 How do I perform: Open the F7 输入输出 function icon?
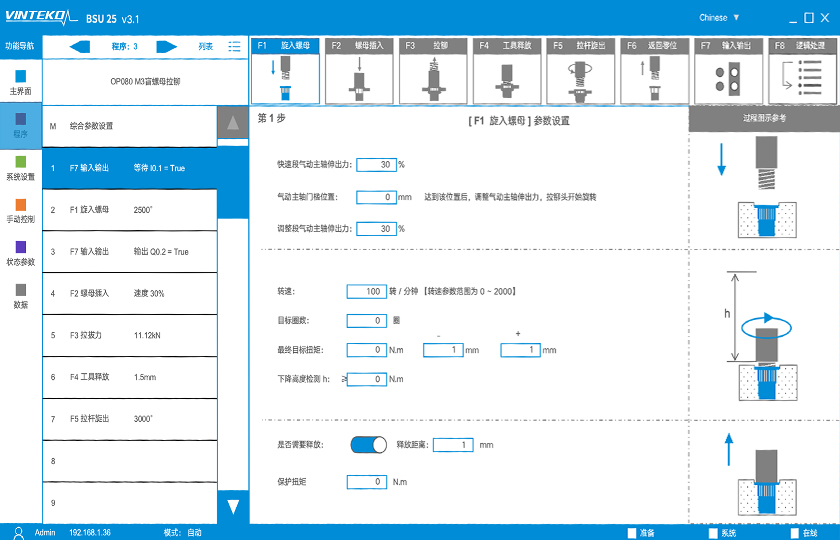(727, 71)
